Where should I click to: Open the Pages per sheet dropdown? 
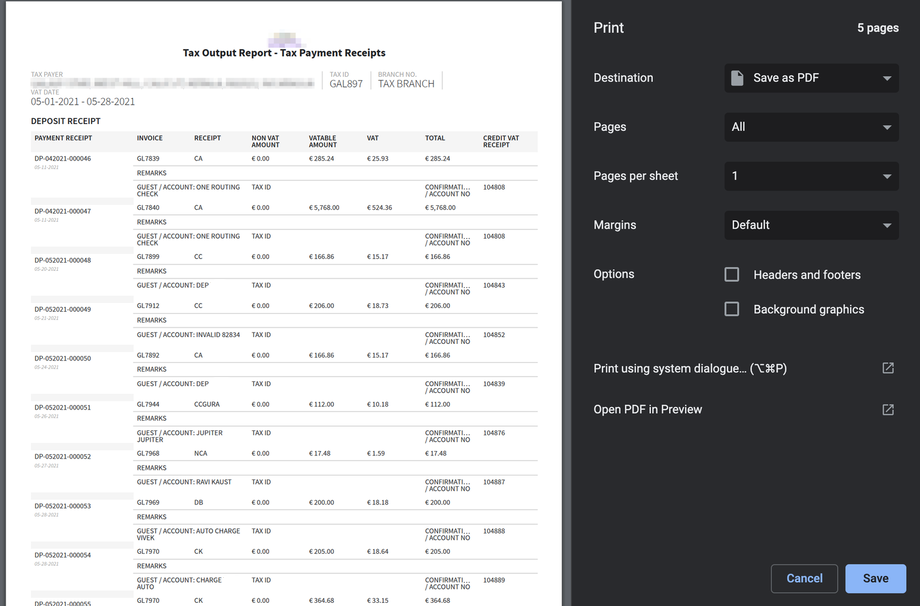[811, 176]
